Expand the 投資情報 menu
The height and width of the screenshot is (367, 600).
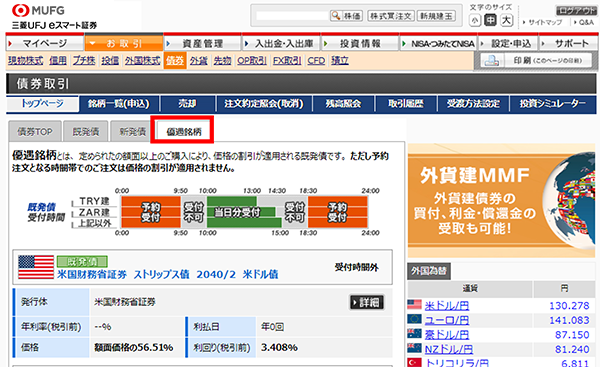point(360,43)
